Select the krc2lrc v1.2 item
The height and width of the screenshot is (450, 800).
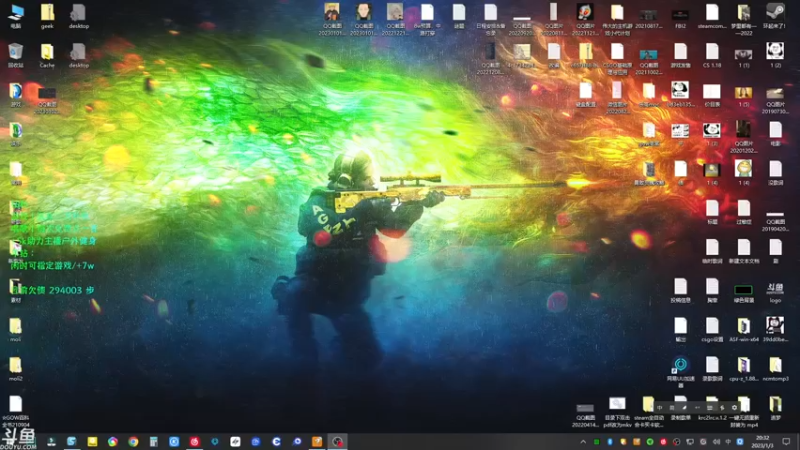tap(712, 408)
